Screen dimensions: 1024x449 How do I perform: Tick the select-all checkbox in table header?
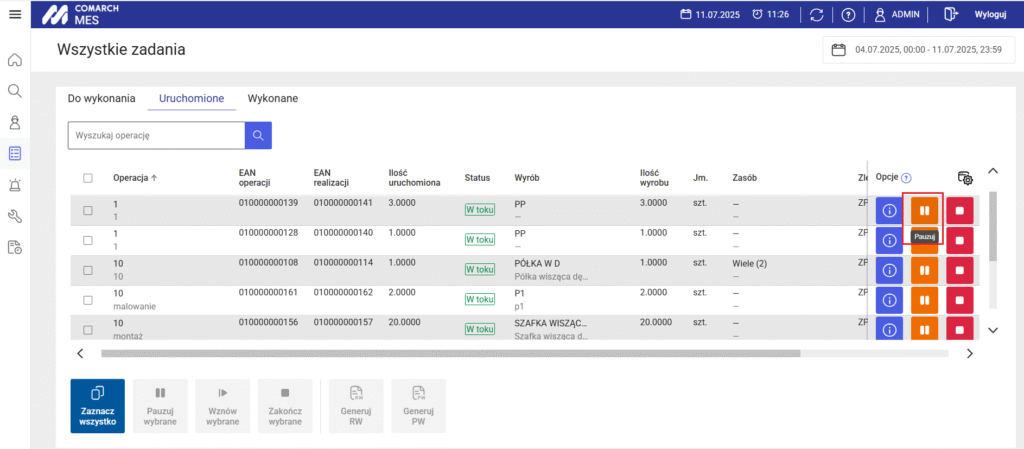(x=88, y=178)
